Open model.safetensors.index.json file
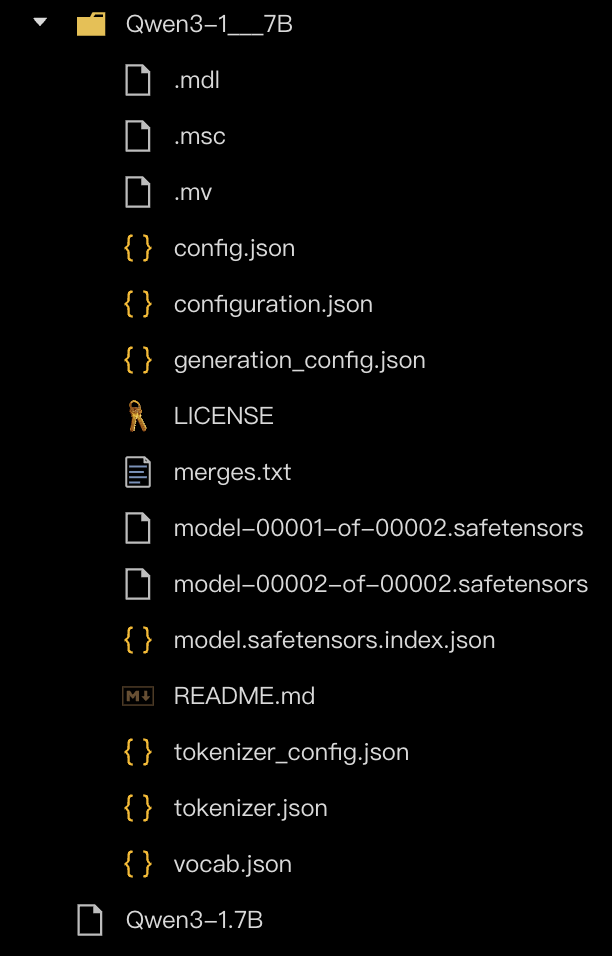 click(x=334, y=640)
